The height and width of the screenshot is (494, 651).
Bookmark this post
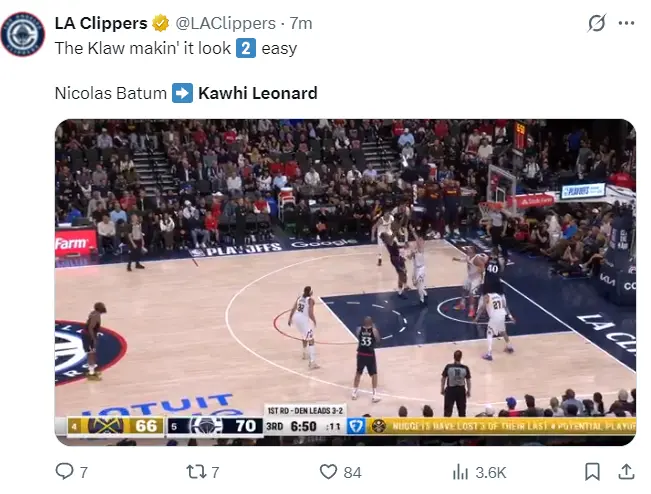[x=592, y=472]
